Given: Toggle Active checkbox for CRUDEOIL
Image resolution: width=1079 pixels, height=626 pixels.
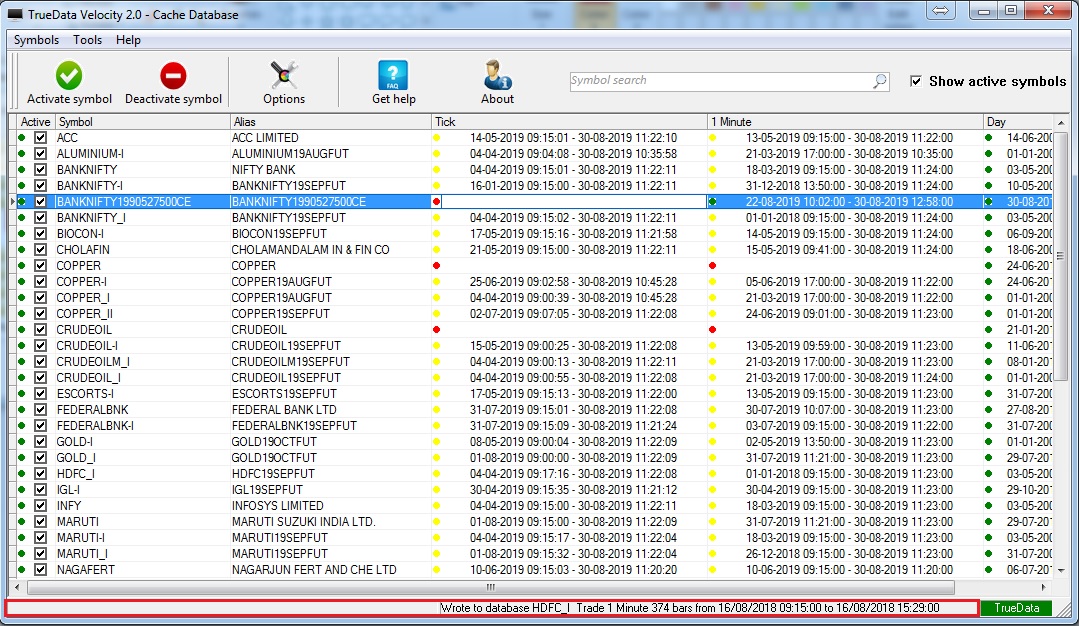Looking at the screenshot, I should coord(41,330).
